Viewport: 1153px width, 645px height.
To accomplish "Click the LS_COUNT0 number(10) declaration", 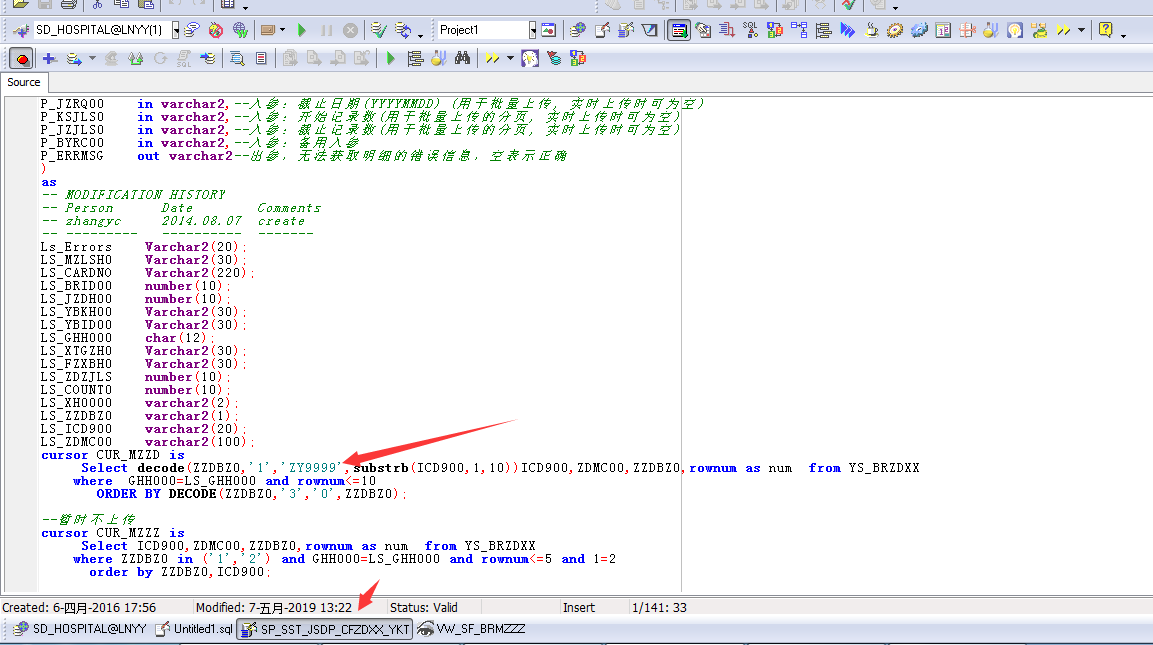I will (135, 391).
